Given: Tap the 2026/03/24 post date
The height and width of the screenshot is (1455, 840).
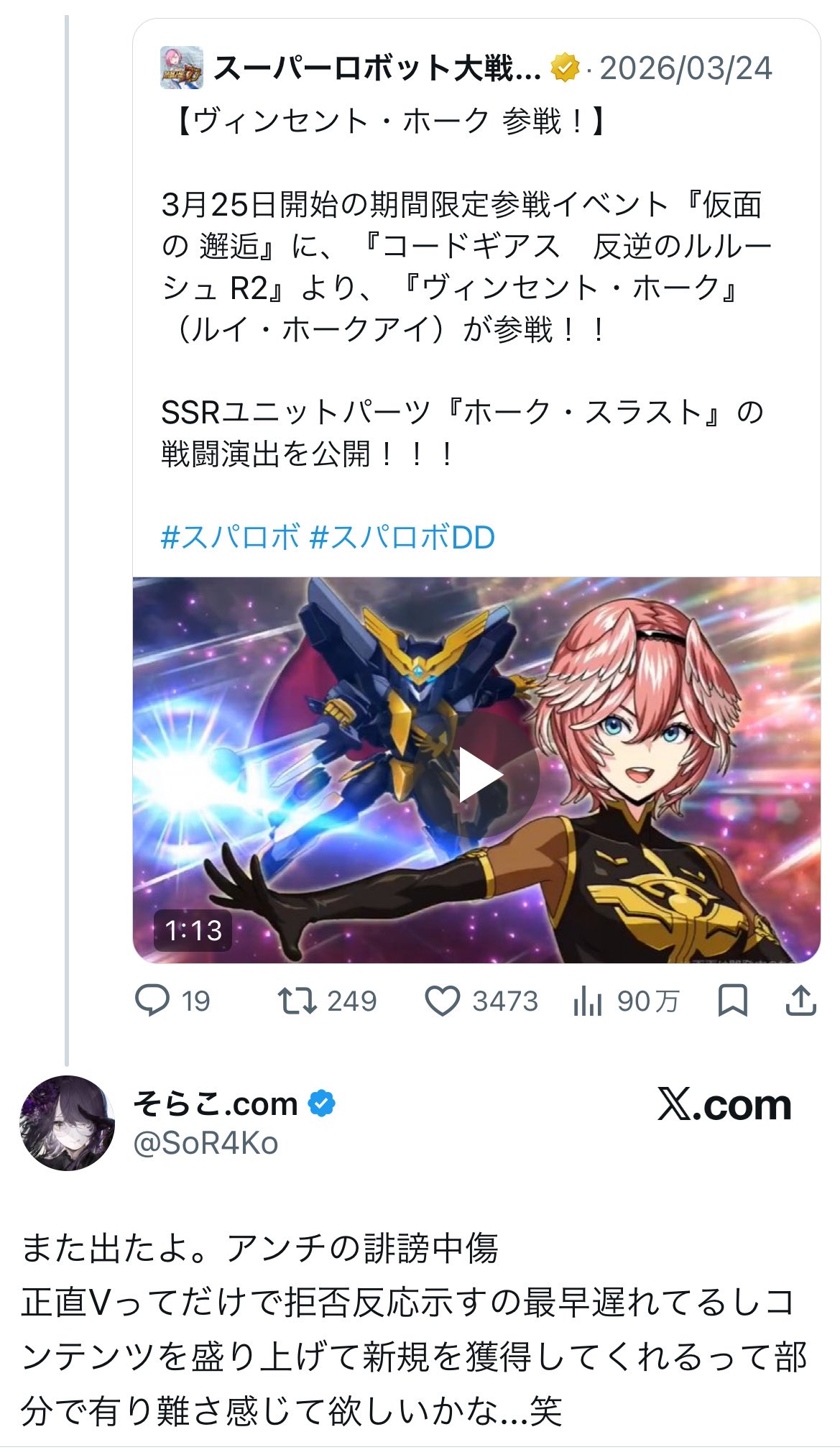Looking at the screenshot, I should tap(686, 68).
